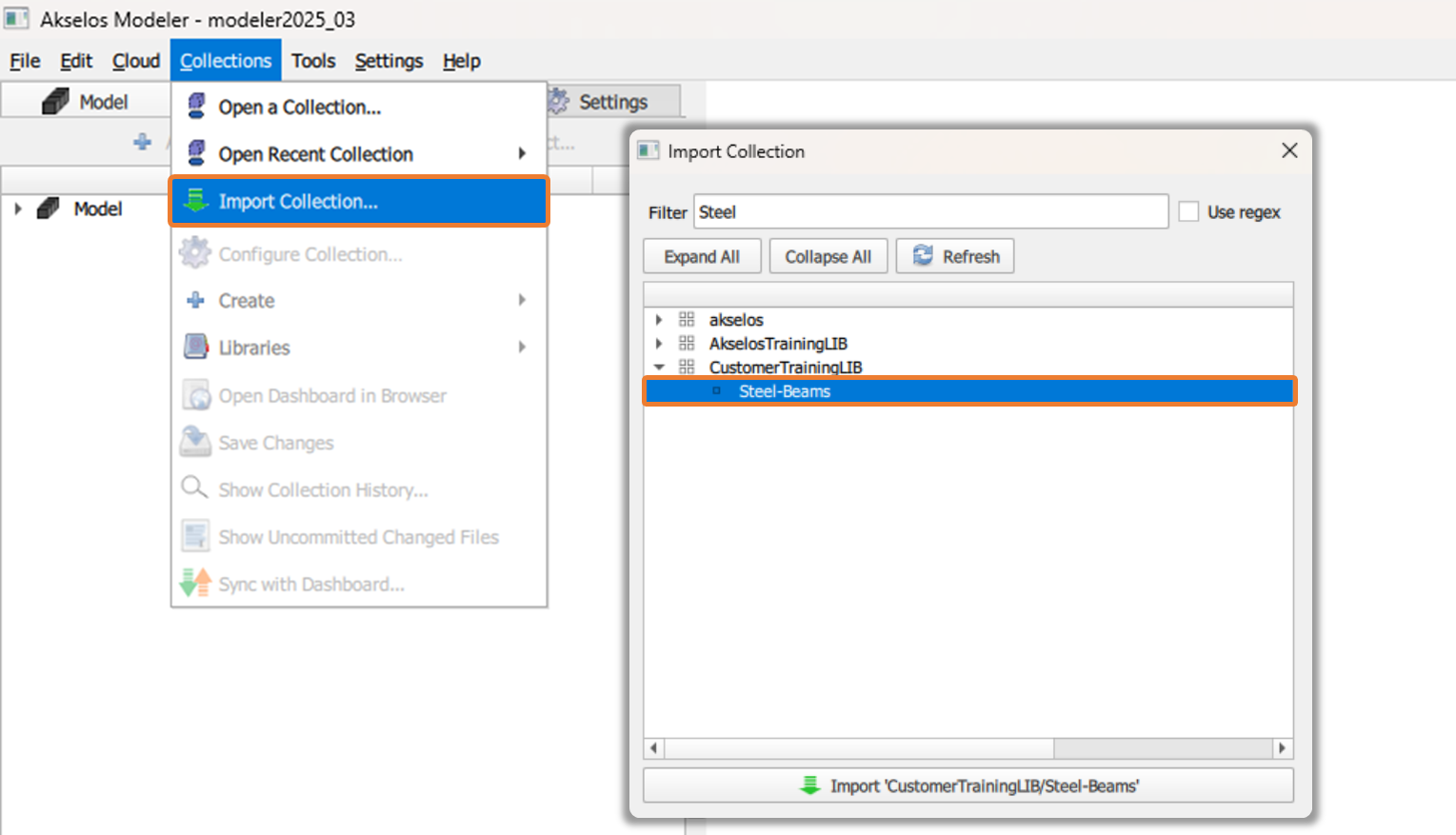Screen dimensions: 1456x835
Task: Click the Save Changes icon
Action: point(196,442)
